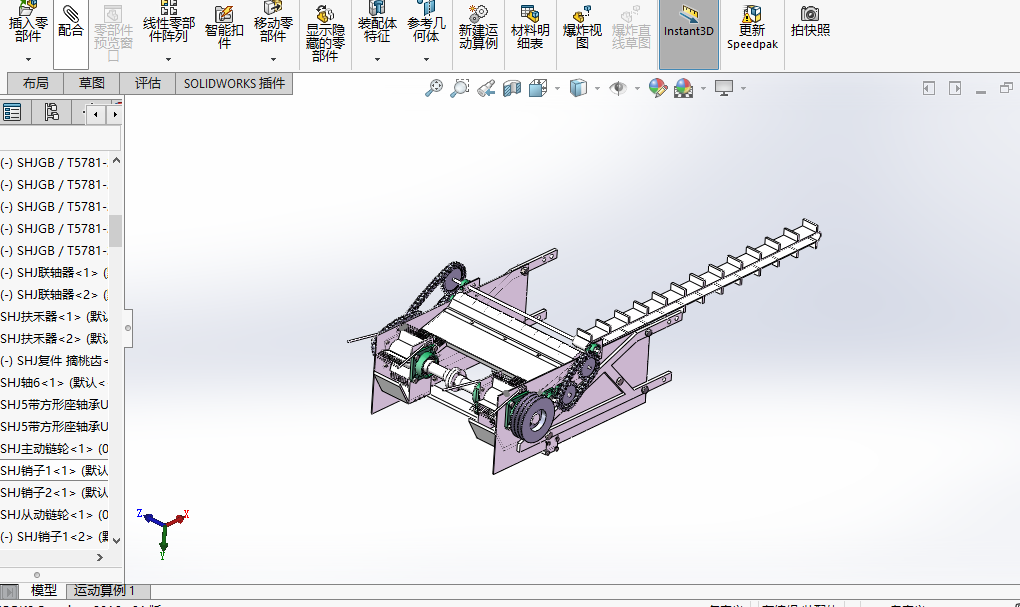
Task: Expand the 参考几何体 dropdown arrow
Action: coord(426,60)
